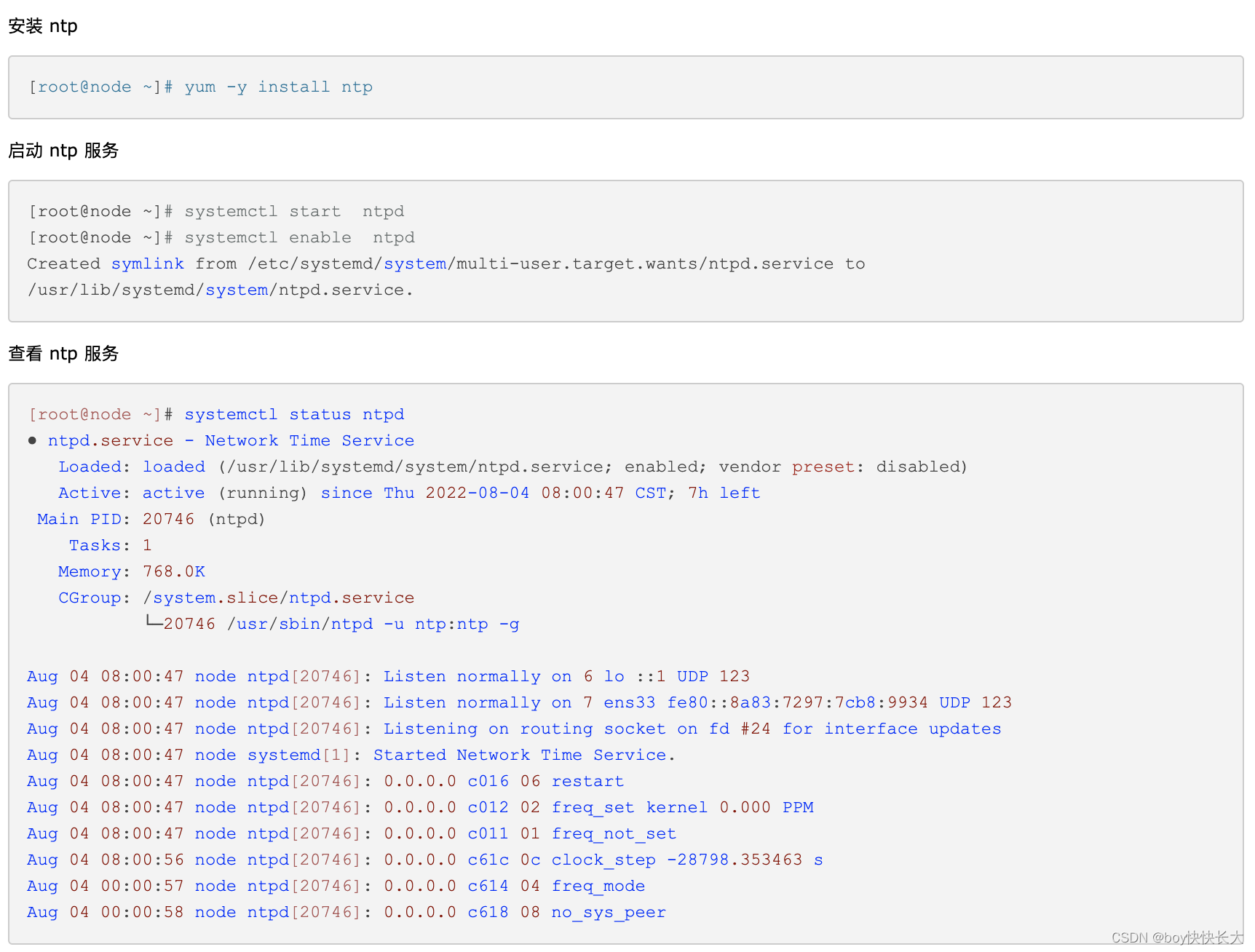Click the 'Main PID: 20746 (ntpd)' line
Screen dimensions: 1255x952
click(x=151, y=520)
